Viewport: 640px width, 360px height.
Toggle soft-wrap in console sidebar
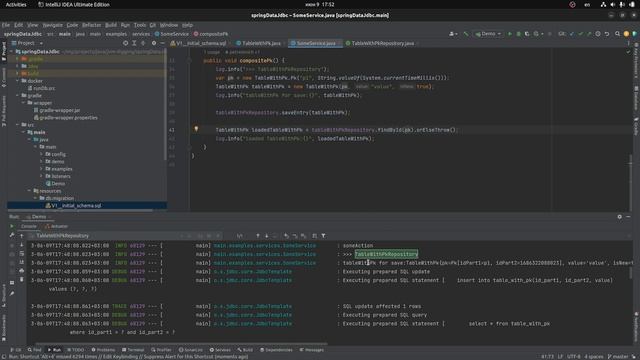tap(22, 254)
